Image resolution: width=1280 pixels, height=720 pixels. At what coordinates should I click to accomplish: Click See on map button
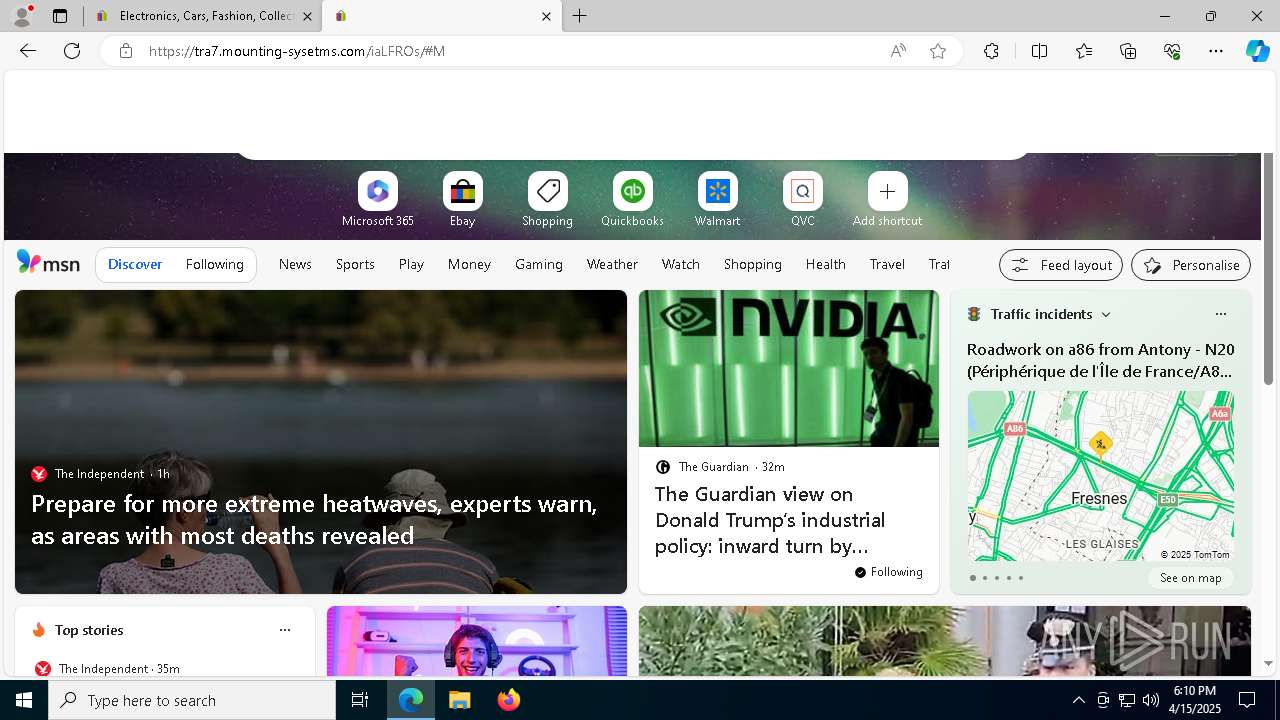pos(1190,578)
